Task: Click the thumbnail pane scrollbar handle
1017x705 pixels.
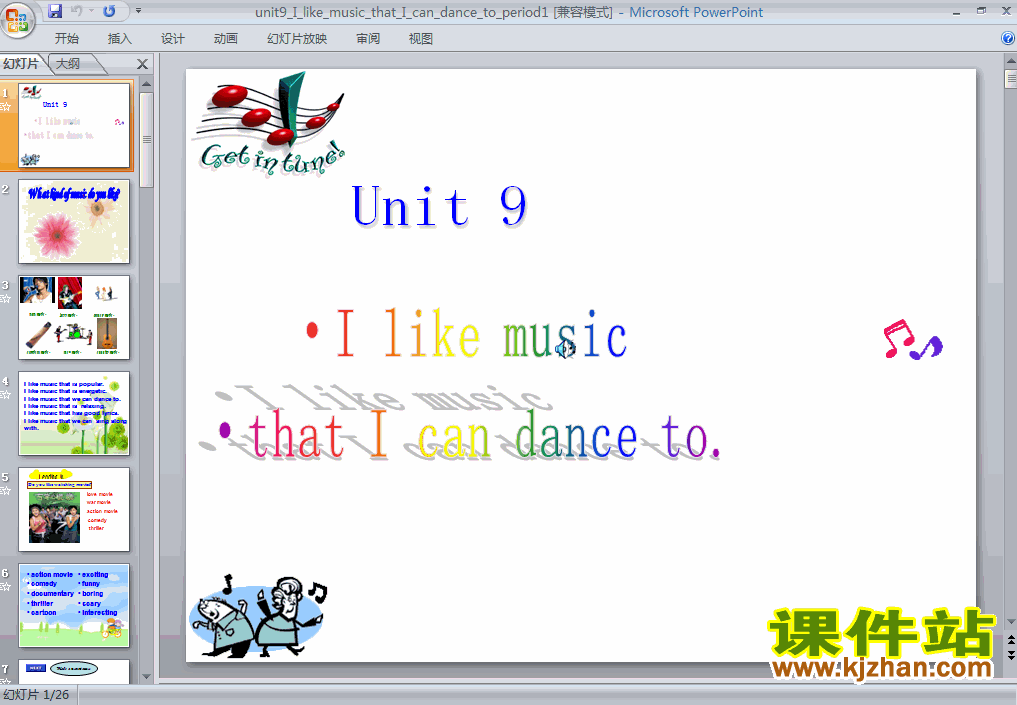Action: click(147, 139)
